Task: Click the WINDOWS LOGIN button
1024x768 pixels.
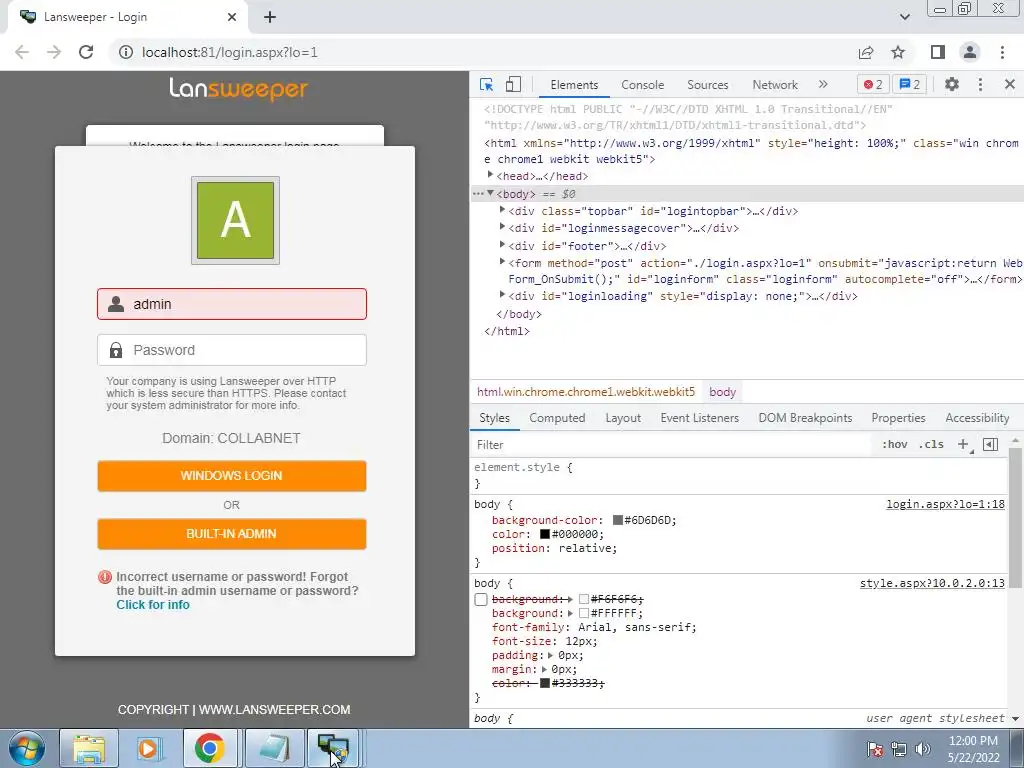Action: click(x=232, y=475)
